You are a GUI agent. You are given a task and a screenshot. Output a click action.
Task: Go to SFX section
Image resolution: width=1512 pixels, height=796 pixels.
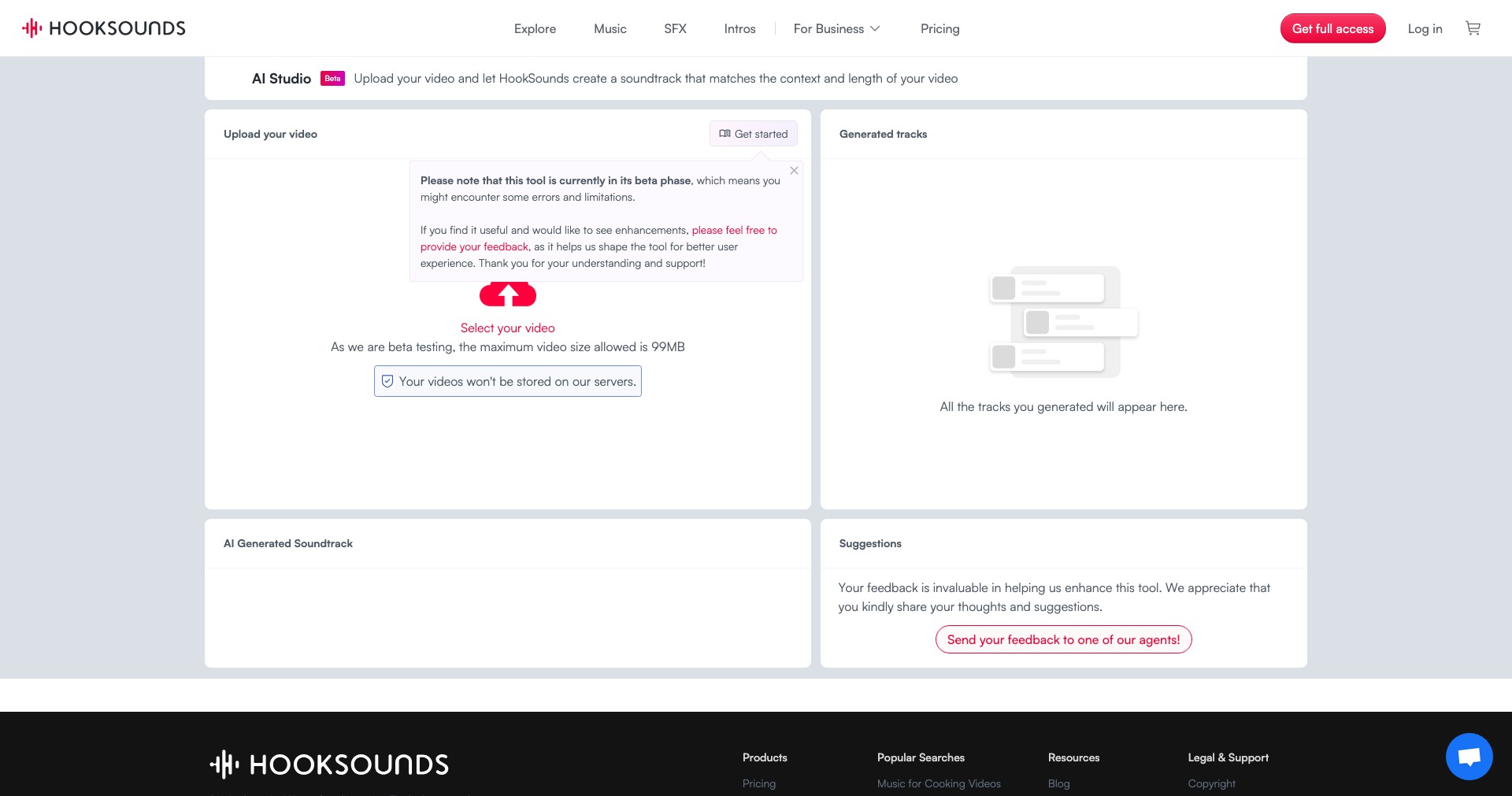[675, 28]
